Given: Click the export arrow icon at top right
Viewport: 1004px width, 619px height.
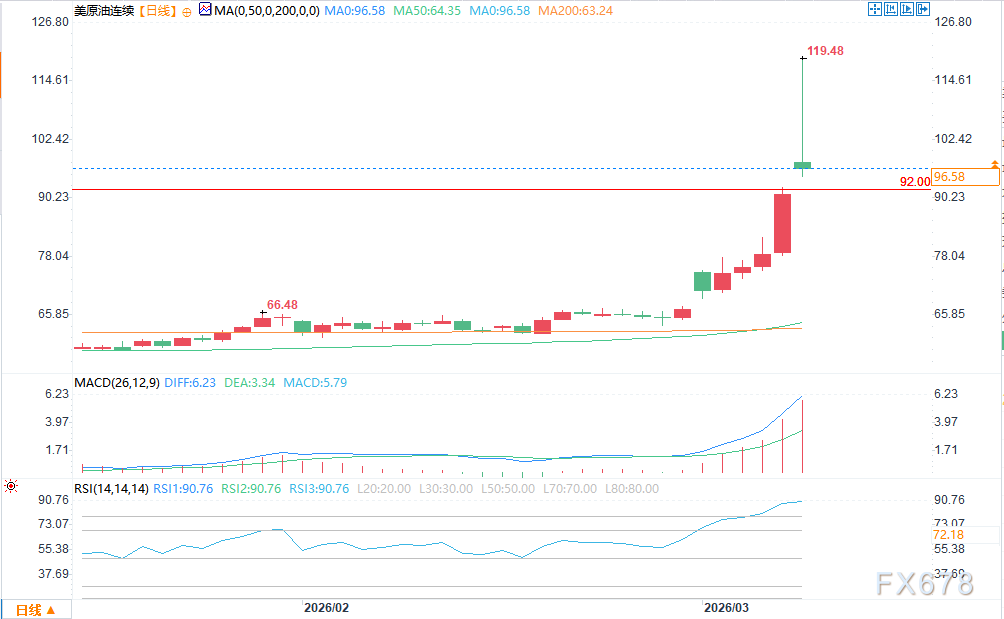Looking at the screenshot, I should [923, 9].
